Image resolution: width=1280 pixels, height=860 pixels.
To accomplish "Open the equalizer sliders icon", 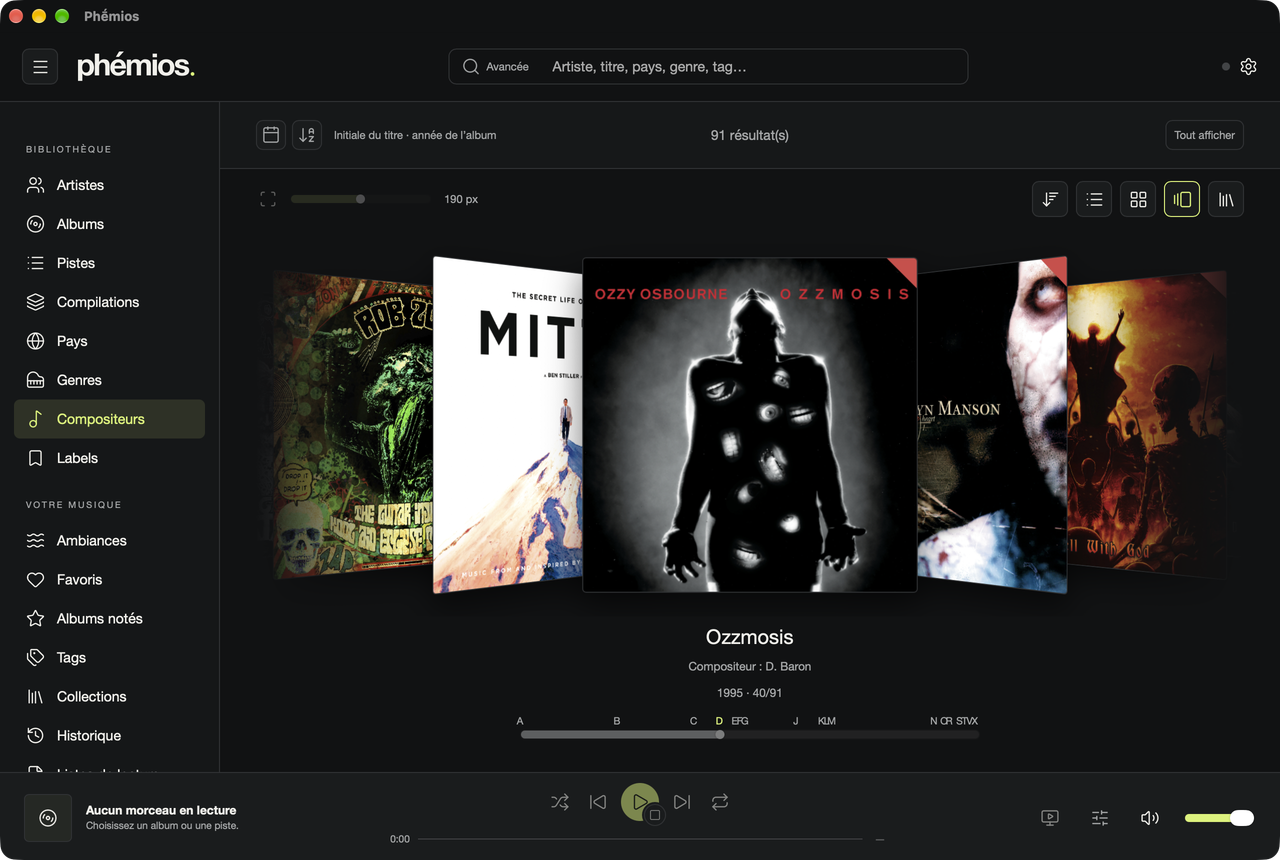I will (x=1100, y=818).
